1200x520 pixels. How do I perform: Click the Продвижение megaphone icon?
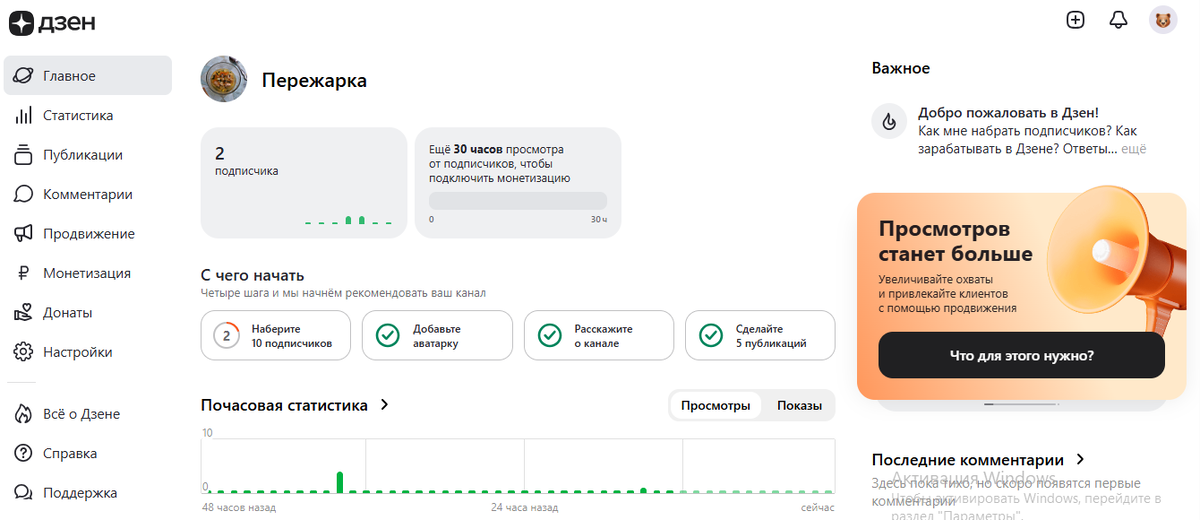[x=24, y=234]
